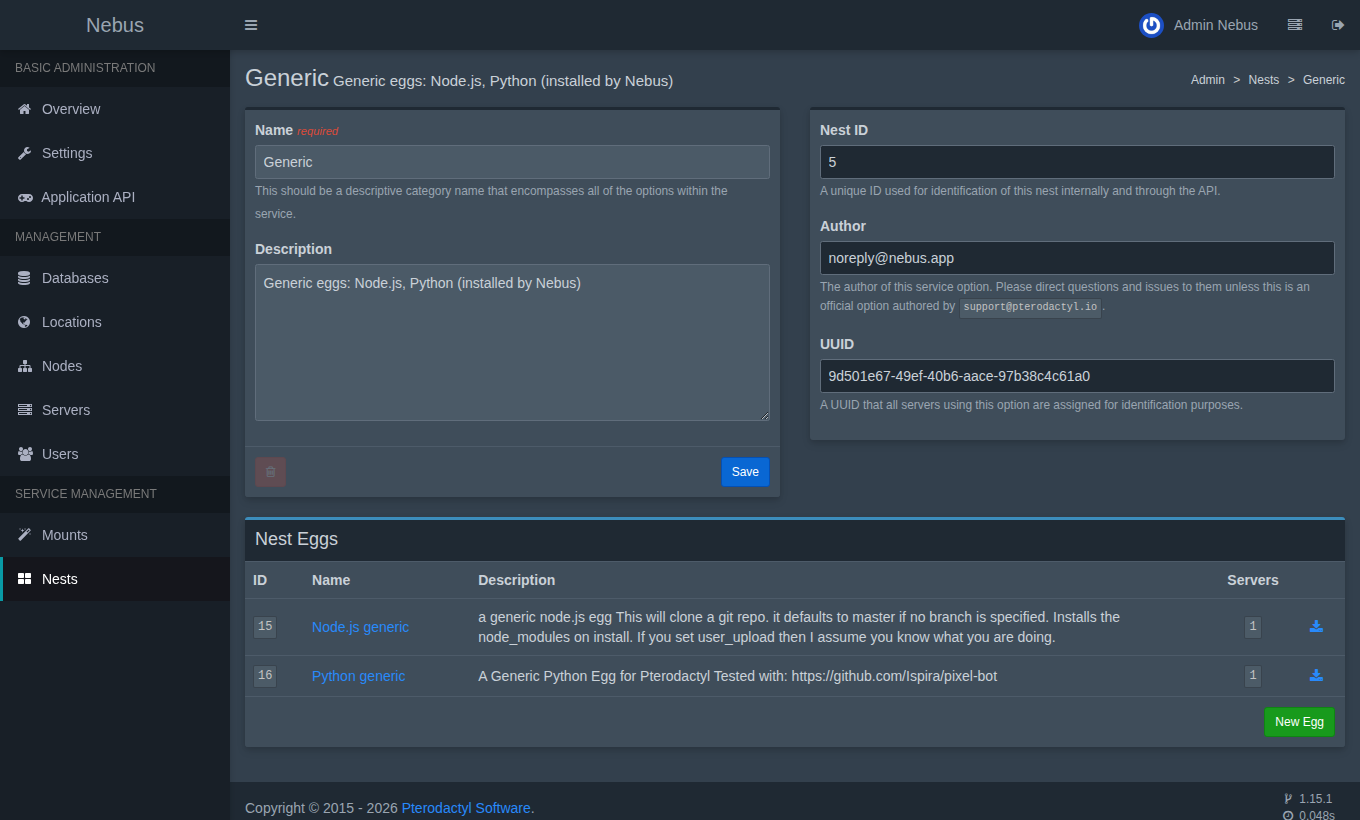1360x820 pixels.
Task: Open Servers from the sidebar
Action: click(115, 410)
